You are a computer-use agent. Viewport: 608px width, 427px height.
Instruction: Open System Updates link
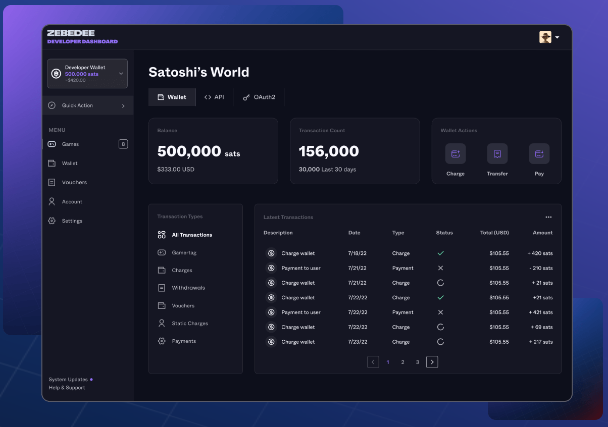click(68, 379)
